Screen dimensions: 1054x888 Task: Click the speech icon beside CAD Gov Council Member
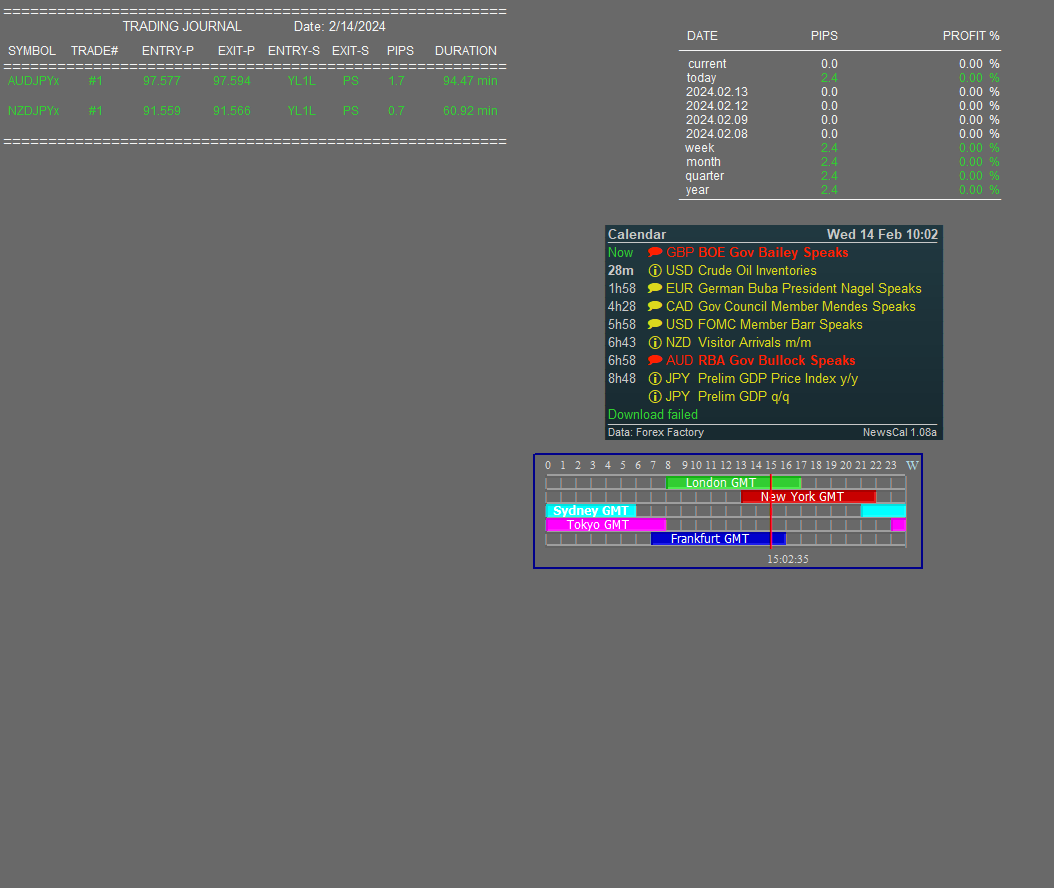(x=655, y=307)
